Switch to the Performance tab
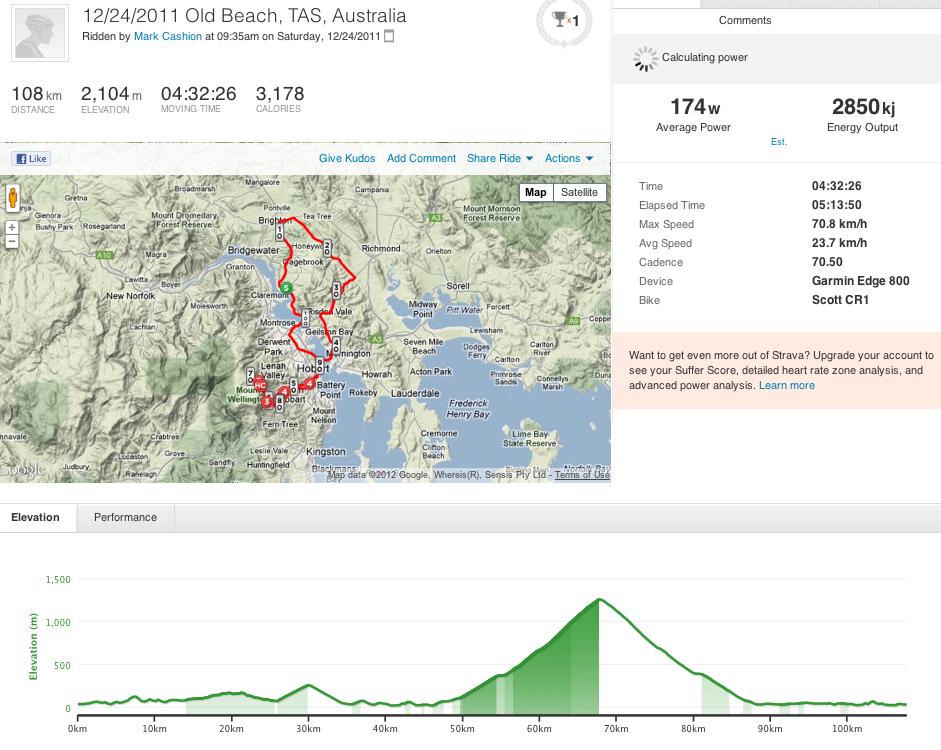 coord(125,517)
